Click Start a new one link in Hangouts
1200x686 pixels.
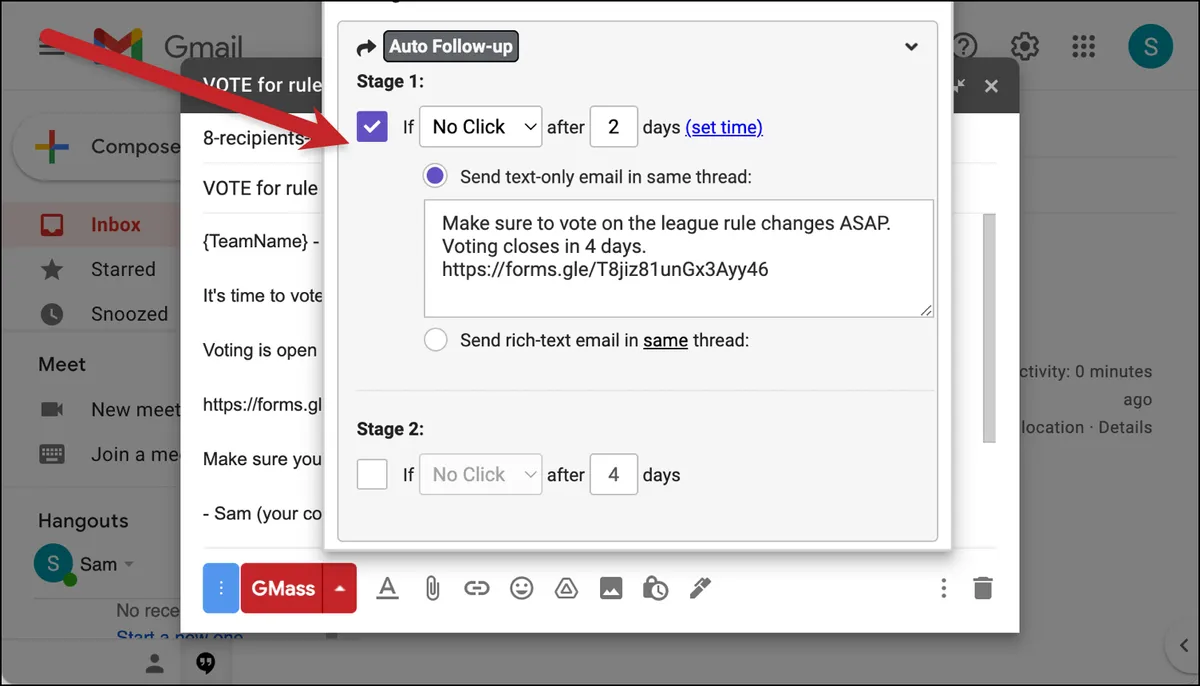coord(180,637)
